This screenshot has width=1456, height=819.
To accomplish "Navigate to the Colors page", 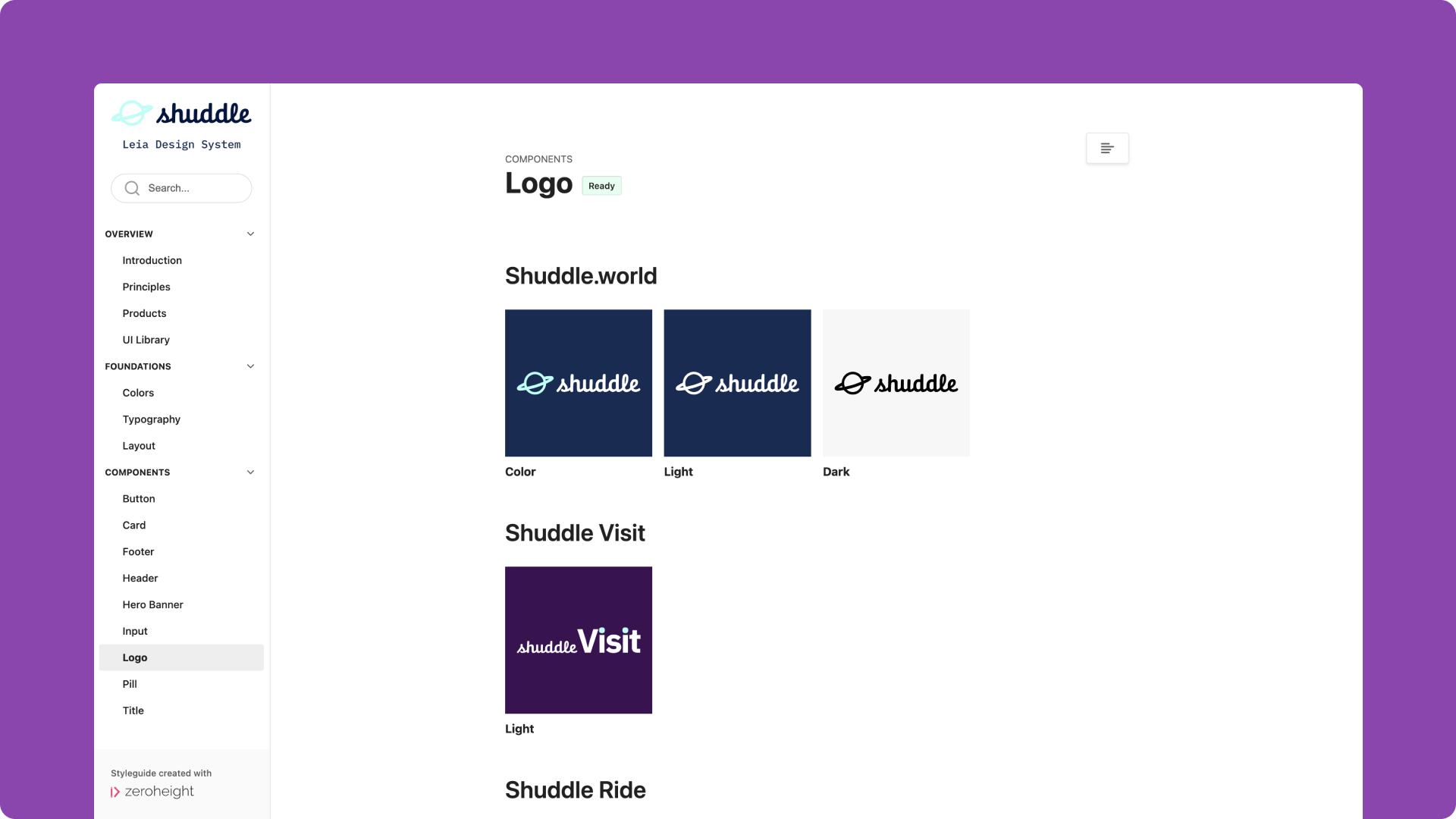I will point(138,393).
